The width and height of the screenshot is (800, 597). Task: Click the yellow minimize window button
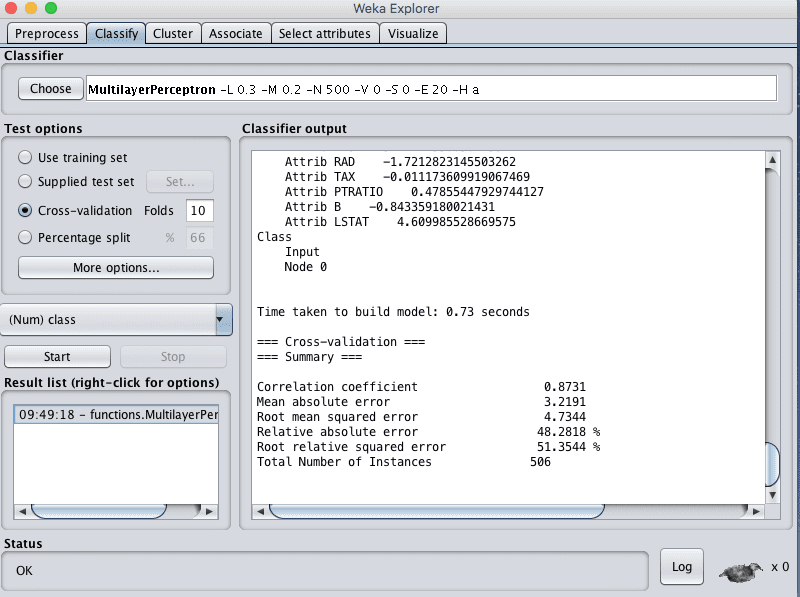pyautogui.click(x=31, y=8)
